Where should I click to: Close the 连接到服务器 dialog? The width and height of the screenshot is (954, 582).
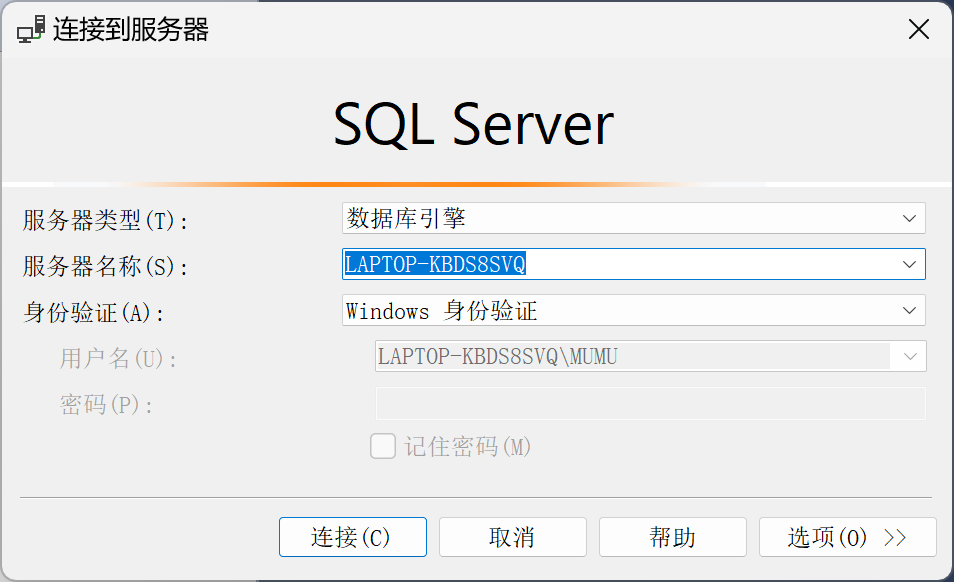point(918,30)
